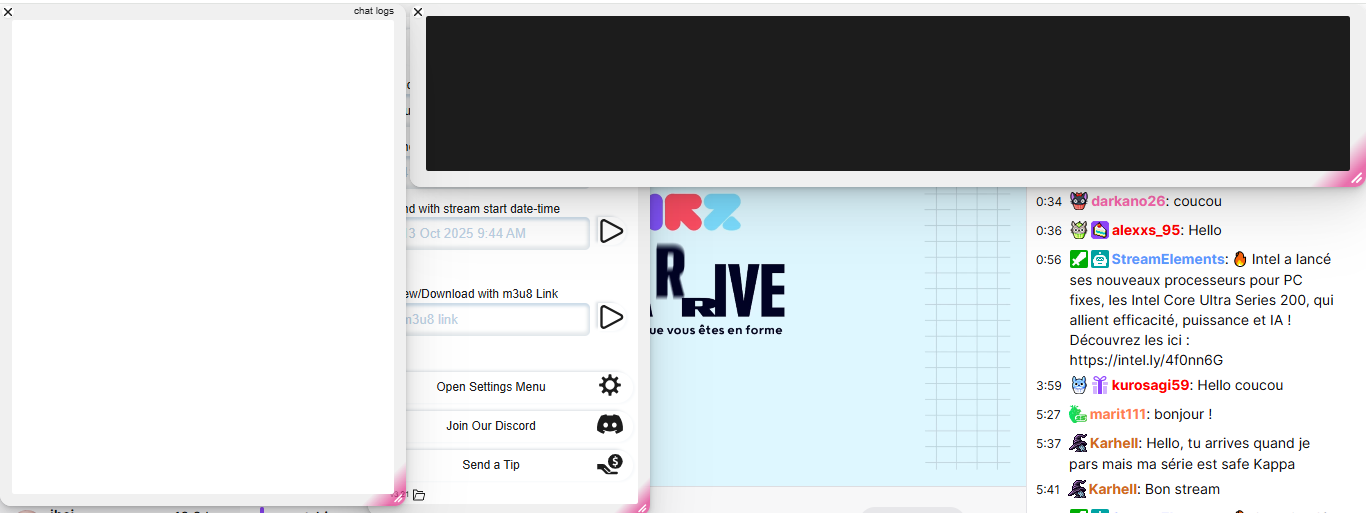Select Join Our Discord button

pyautogui.click(x=492, y=426)
